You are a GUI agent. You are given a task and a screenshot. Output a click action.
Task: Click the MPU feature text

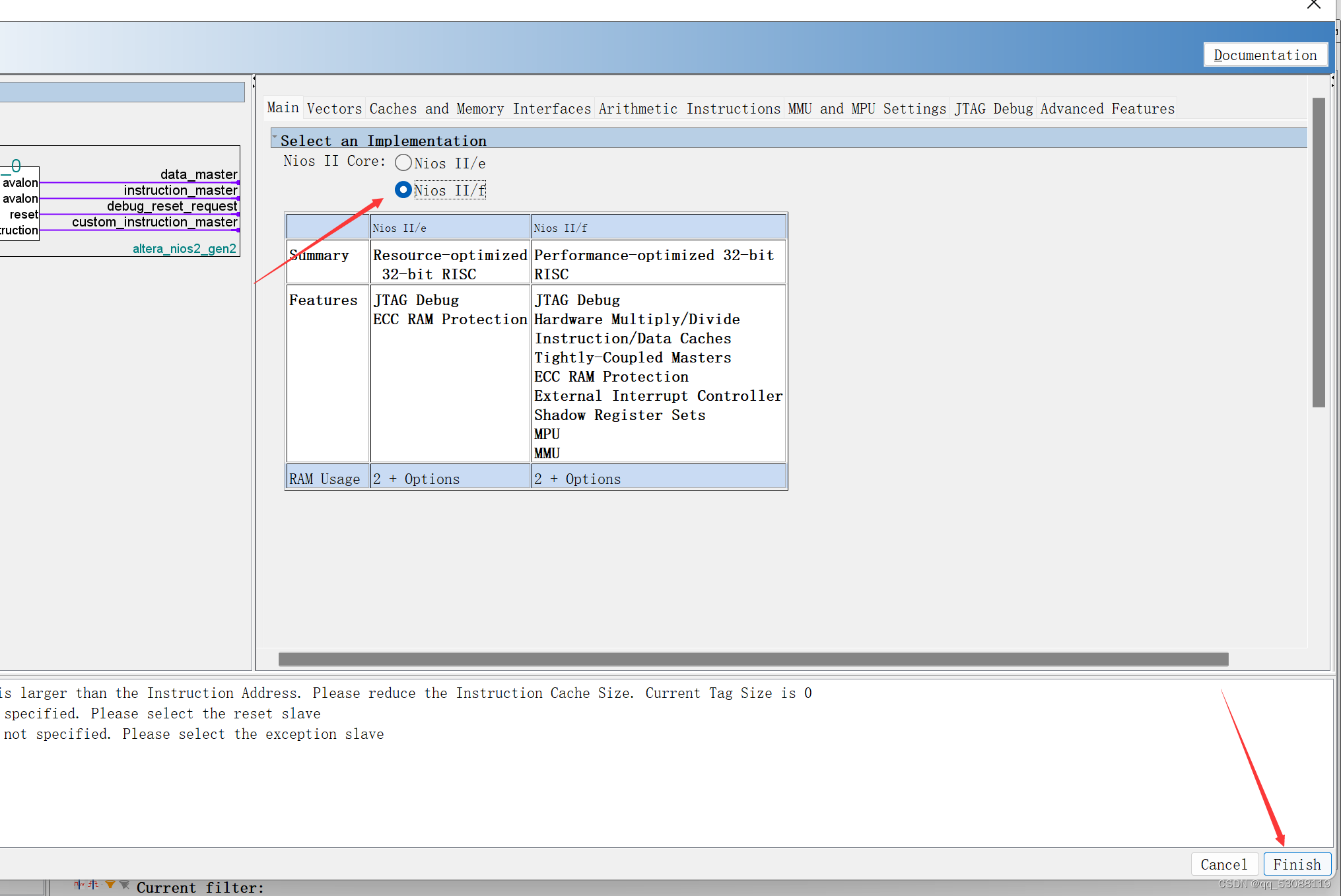547,434
